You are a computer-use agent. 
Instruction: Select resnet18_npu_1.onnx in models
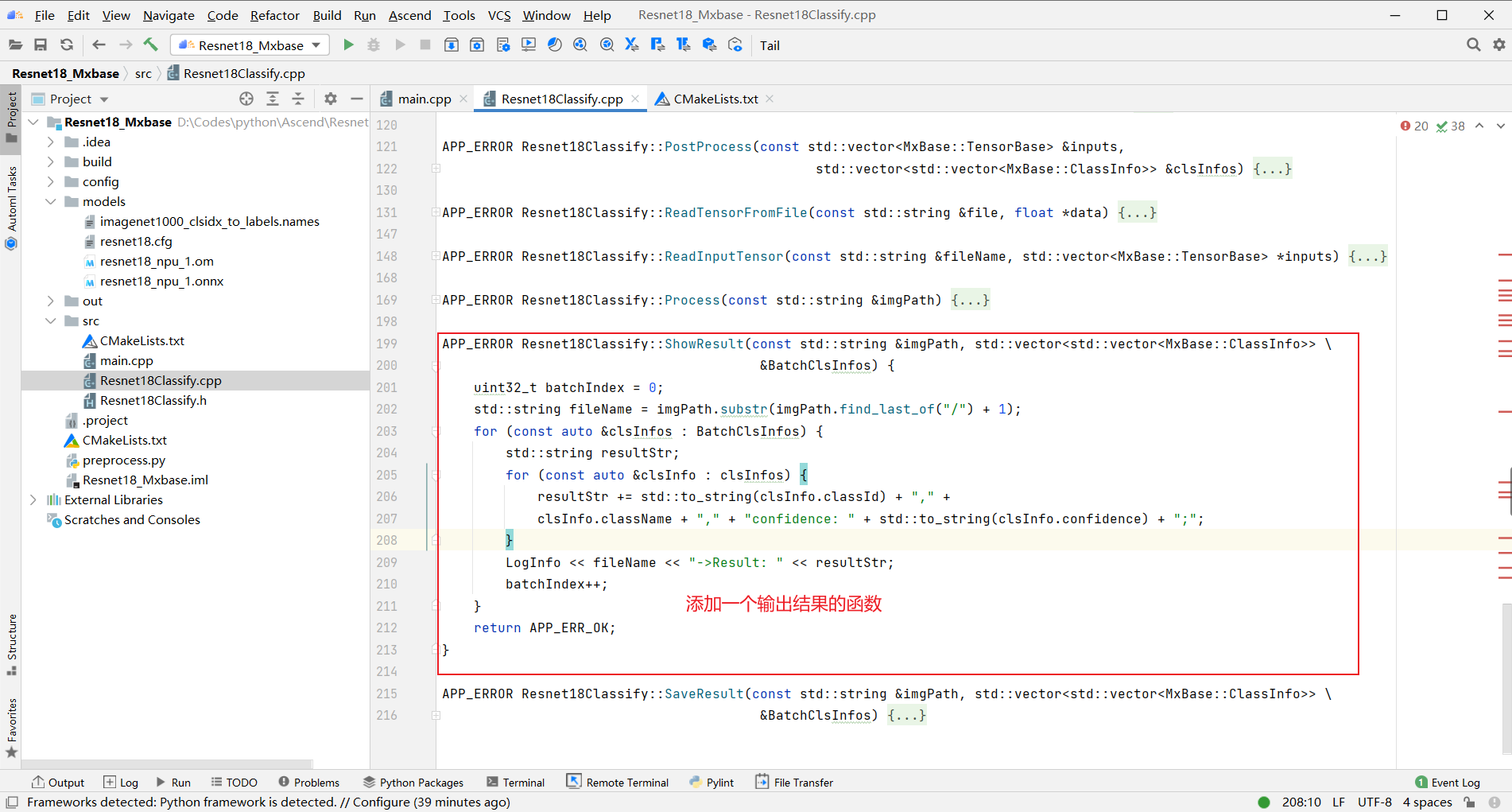[x=161, y=281]
